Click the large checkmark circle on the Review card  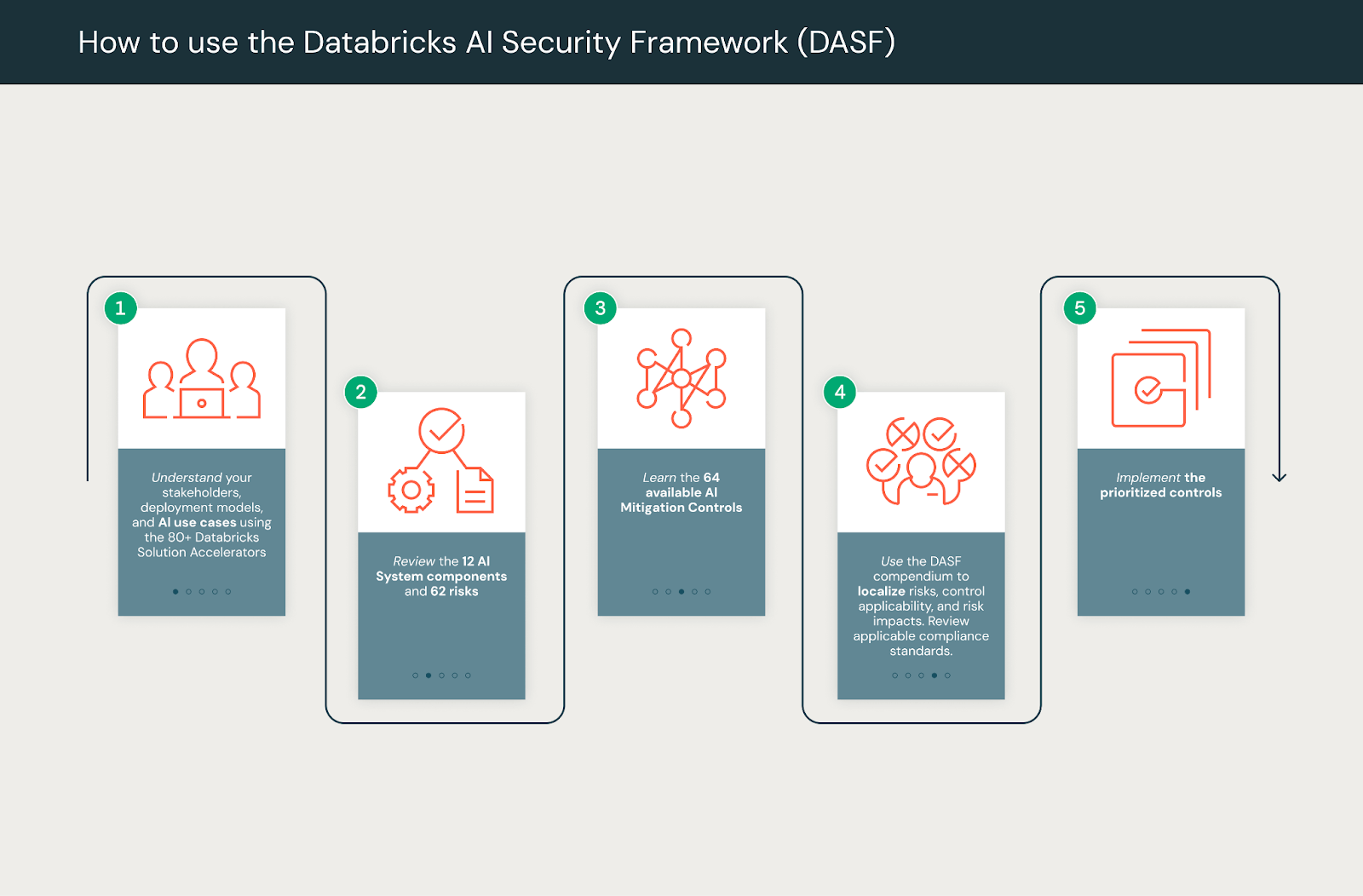pyautogui.click(x=441, y=431)
